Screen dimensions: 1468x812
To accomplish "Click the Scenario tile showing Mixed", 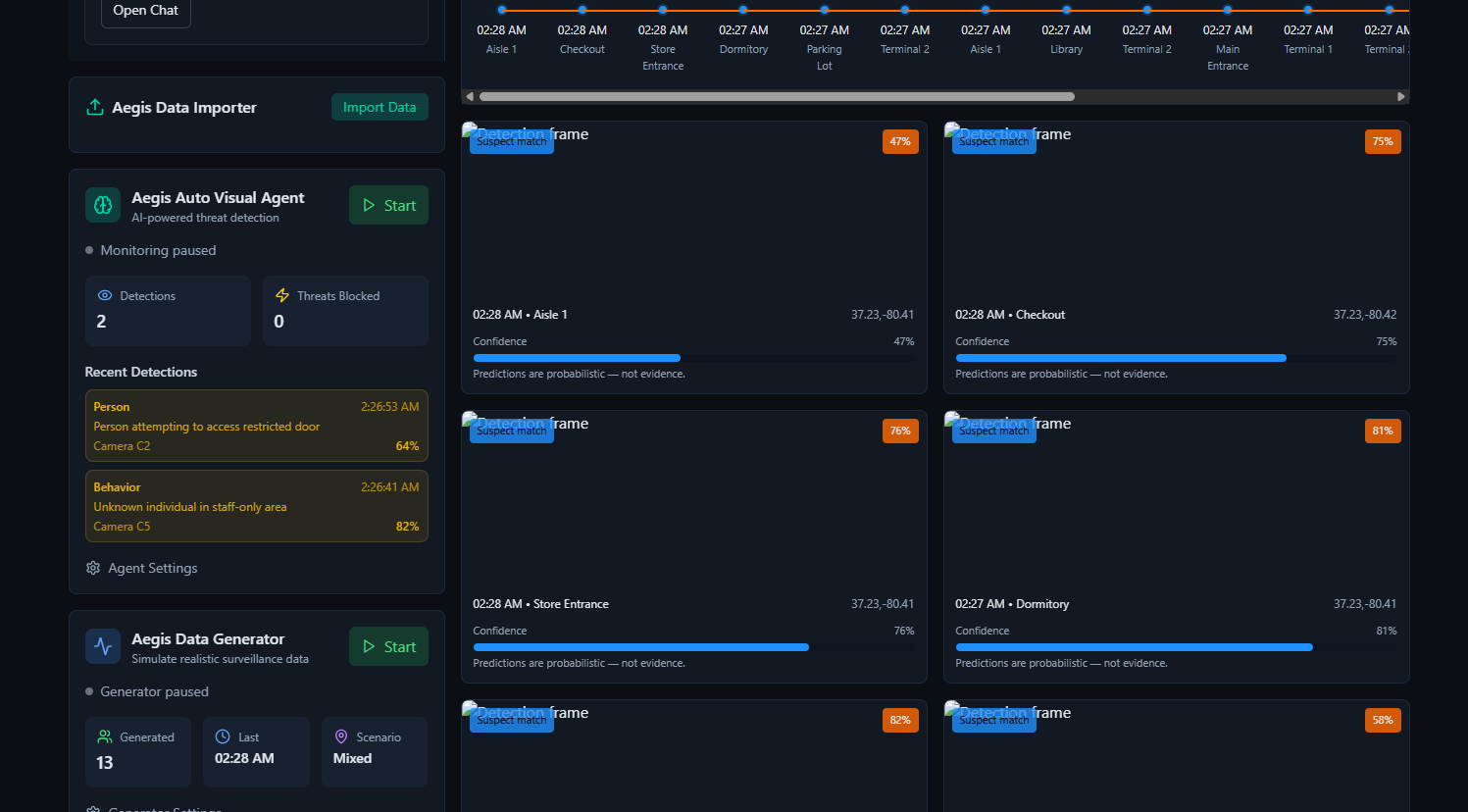I will 375,752.
